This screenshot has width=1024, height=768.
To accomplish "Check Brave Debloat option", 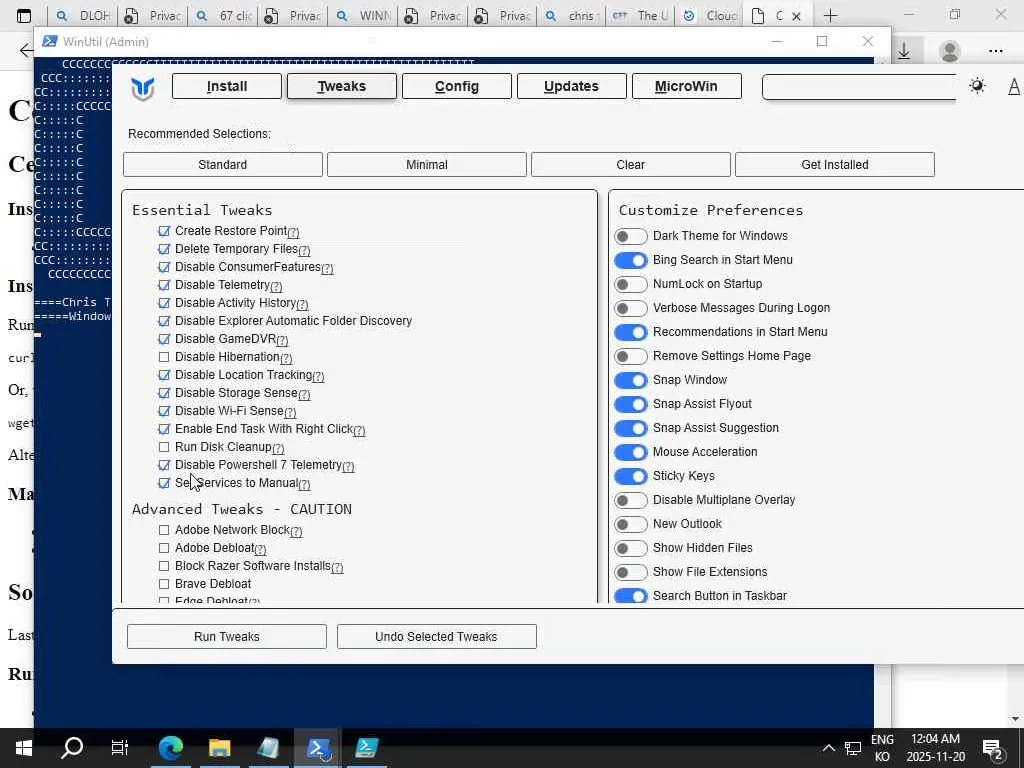I will click(x=164, y=584).
